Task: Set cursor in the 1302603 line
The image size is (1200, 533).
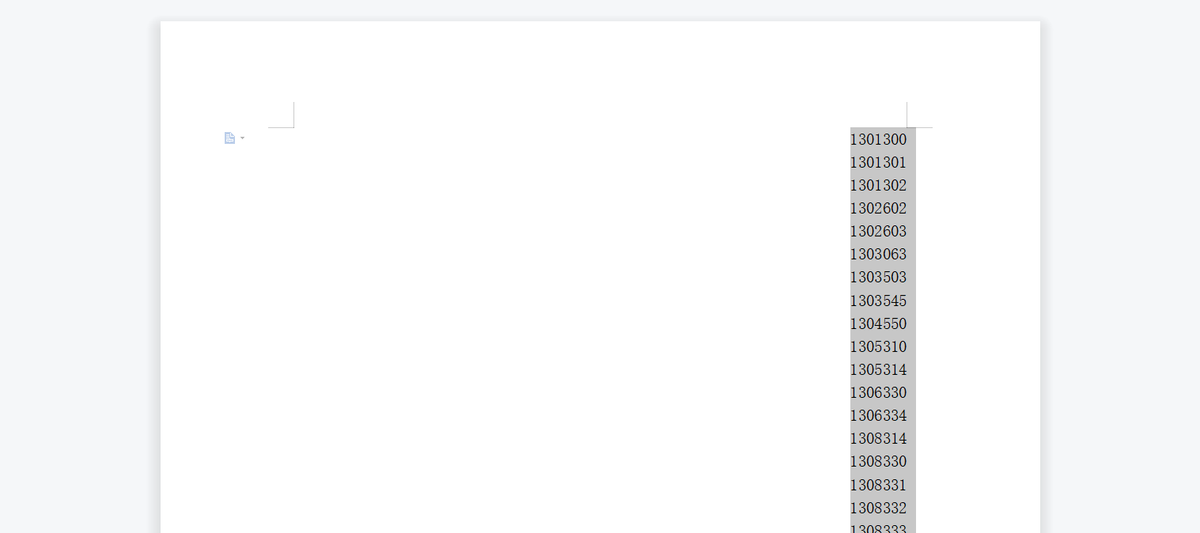Action: coord(878,231)
